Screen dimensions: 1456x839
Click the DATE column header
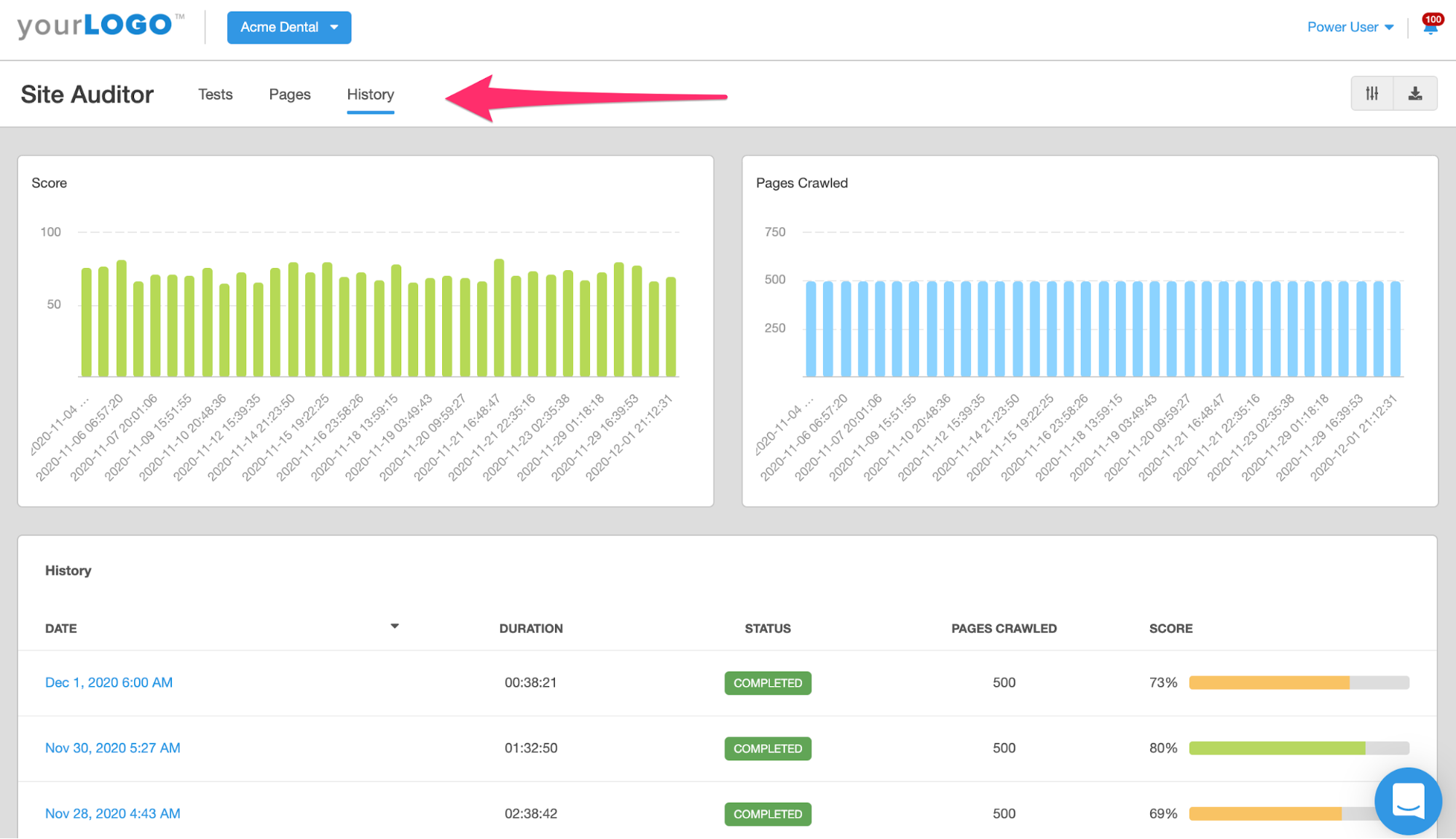point(61,628)
